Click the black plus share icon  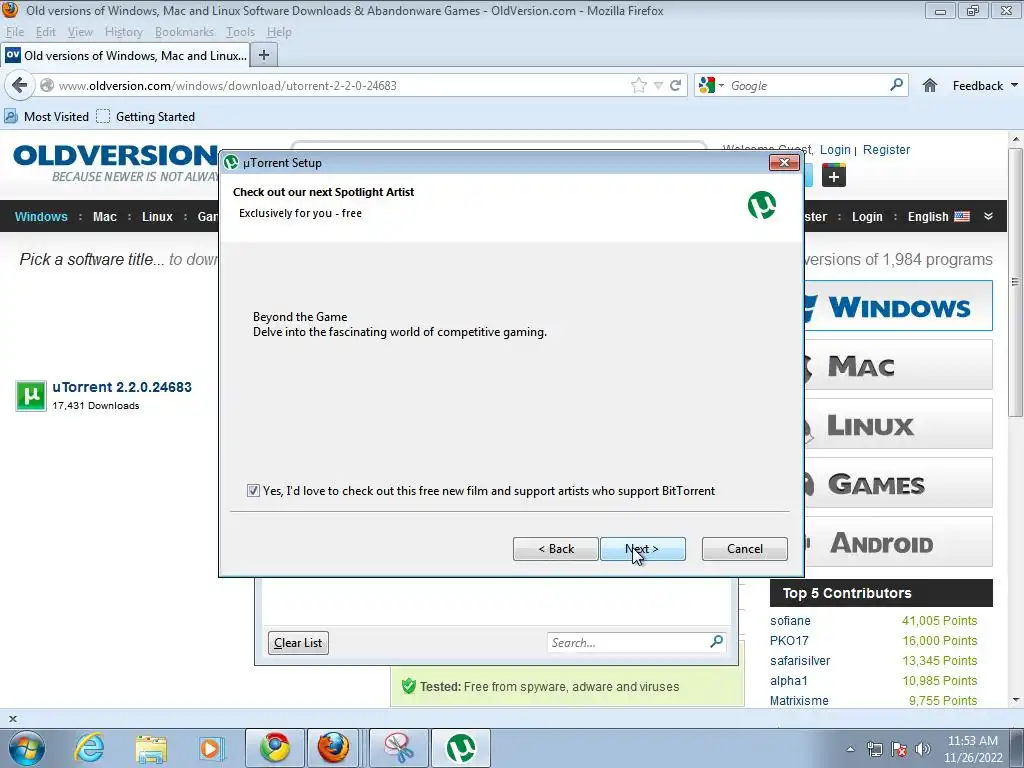[x=833, y=176]
